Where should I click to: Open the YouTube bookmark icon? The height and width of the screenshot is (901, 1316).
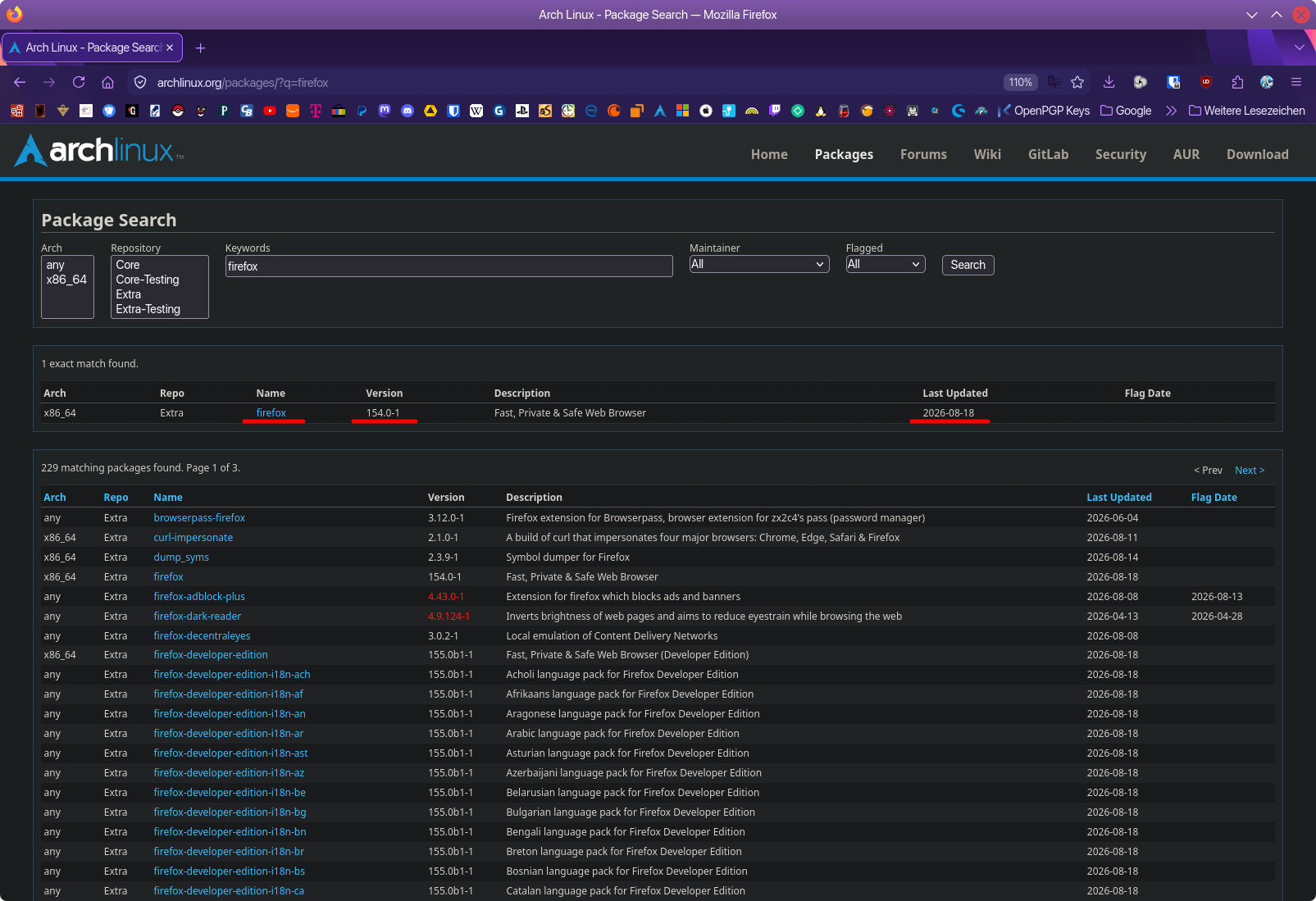pyautogui.click(x=270, y=111)
